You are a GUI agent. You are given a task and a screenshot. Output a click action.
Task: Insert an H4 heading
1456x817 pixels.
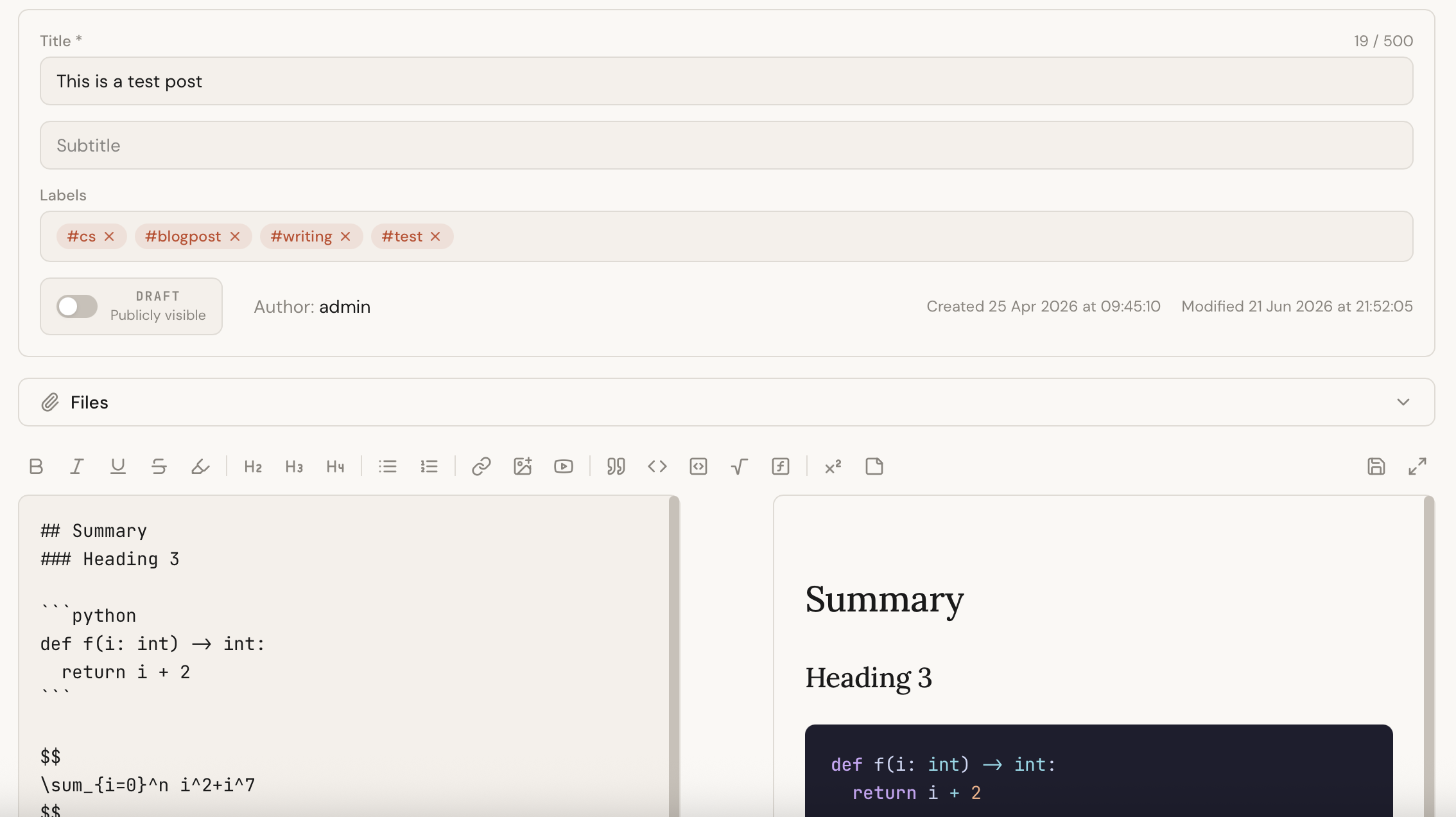click(x=335, y=466)
